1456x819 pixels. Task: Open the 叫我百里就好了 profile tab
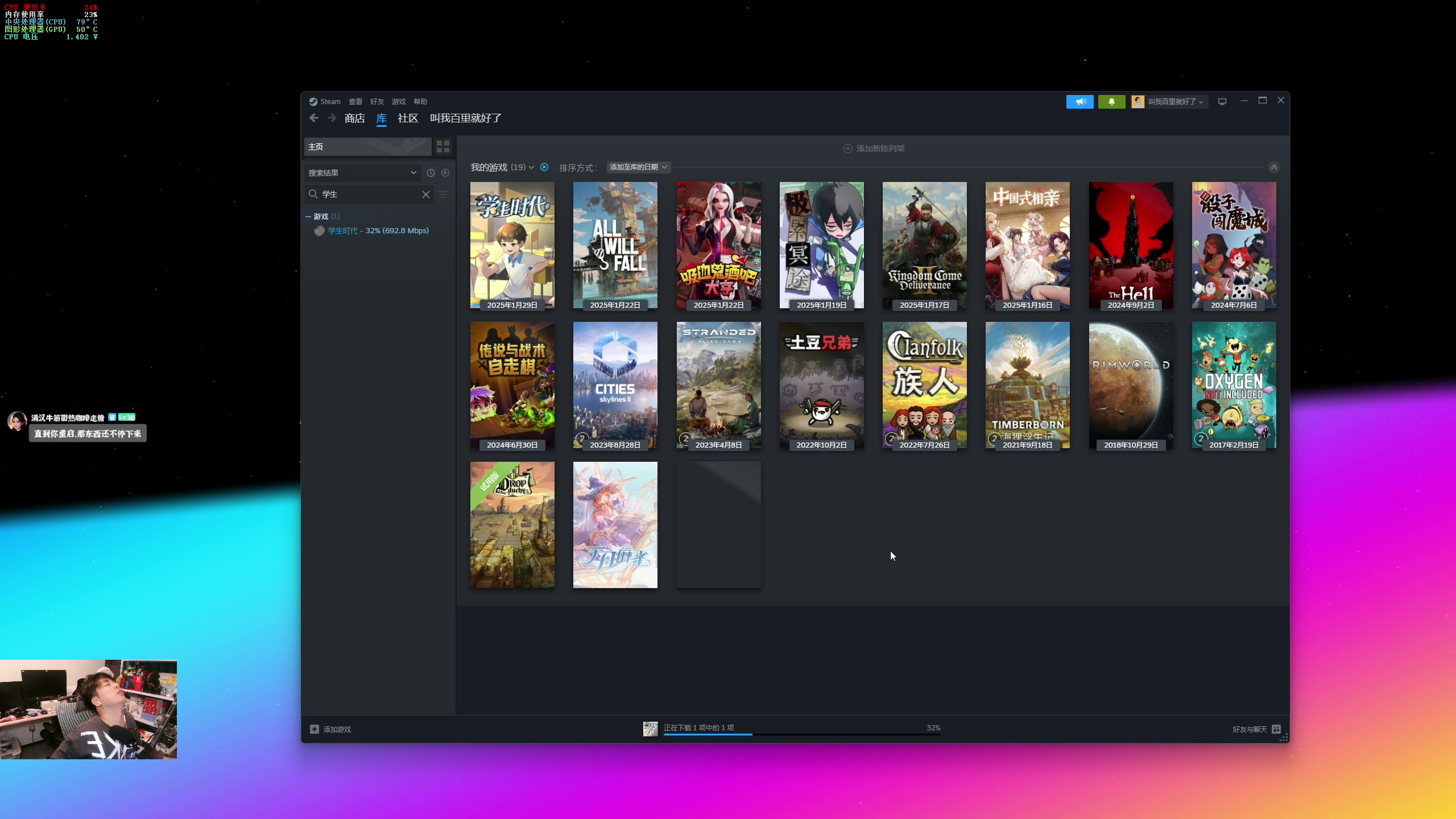[x=466, y=118]
